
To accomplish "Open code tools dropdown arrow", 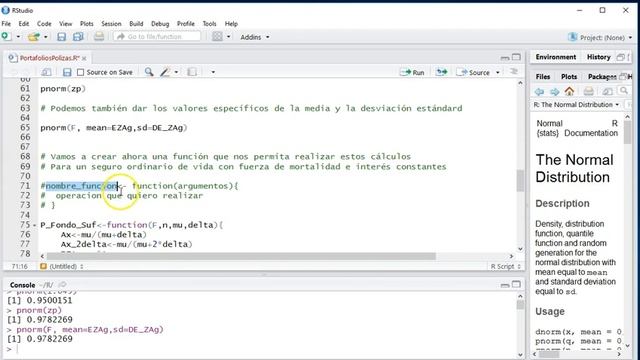I will pos(176,72).
